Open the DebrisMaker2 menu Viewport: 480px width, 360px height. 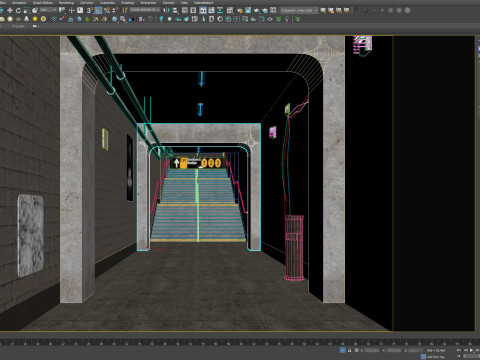pos(204,2)
